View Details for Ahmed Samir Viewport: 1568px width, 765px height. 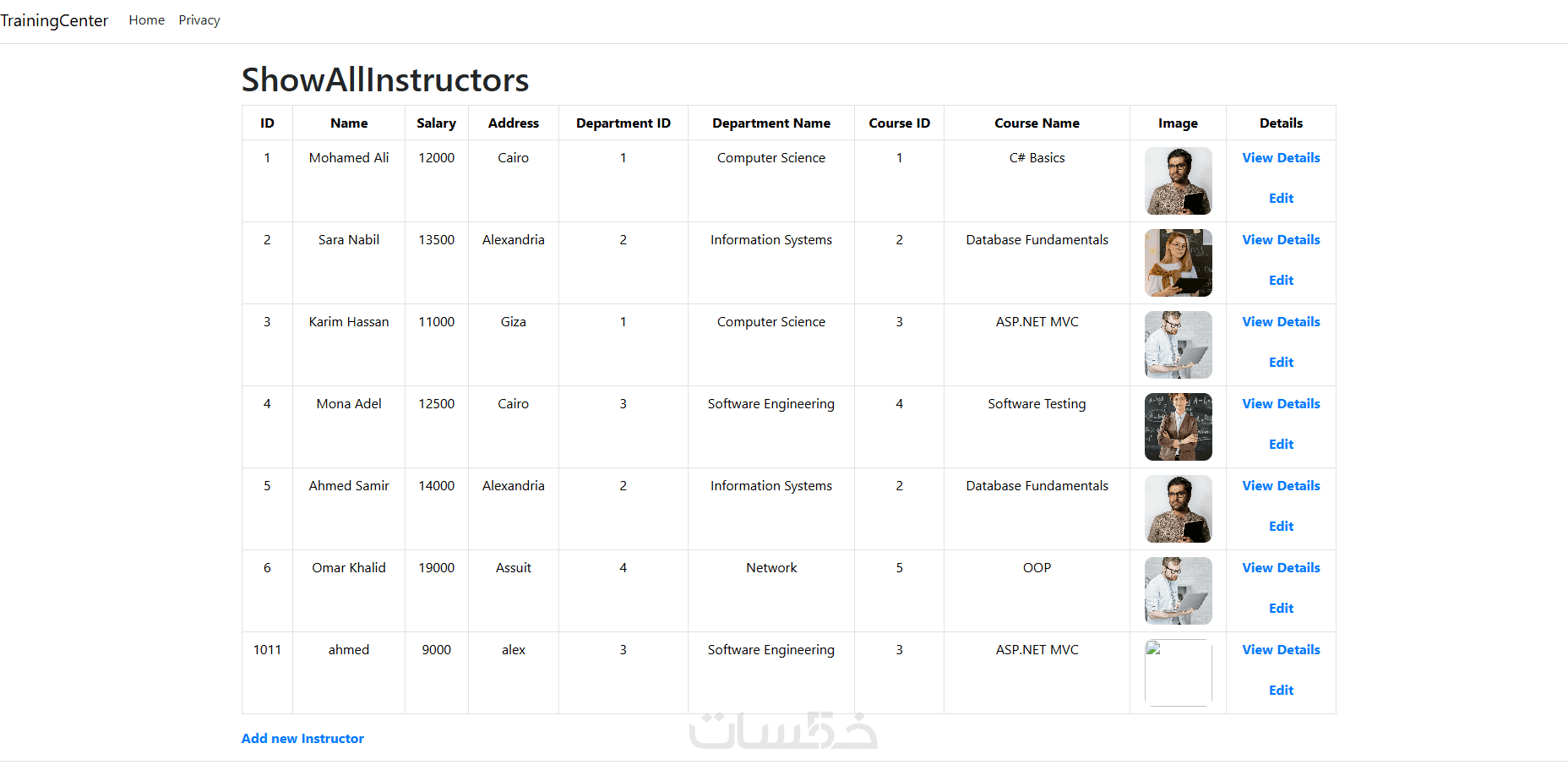click(x=1281, y=486)
